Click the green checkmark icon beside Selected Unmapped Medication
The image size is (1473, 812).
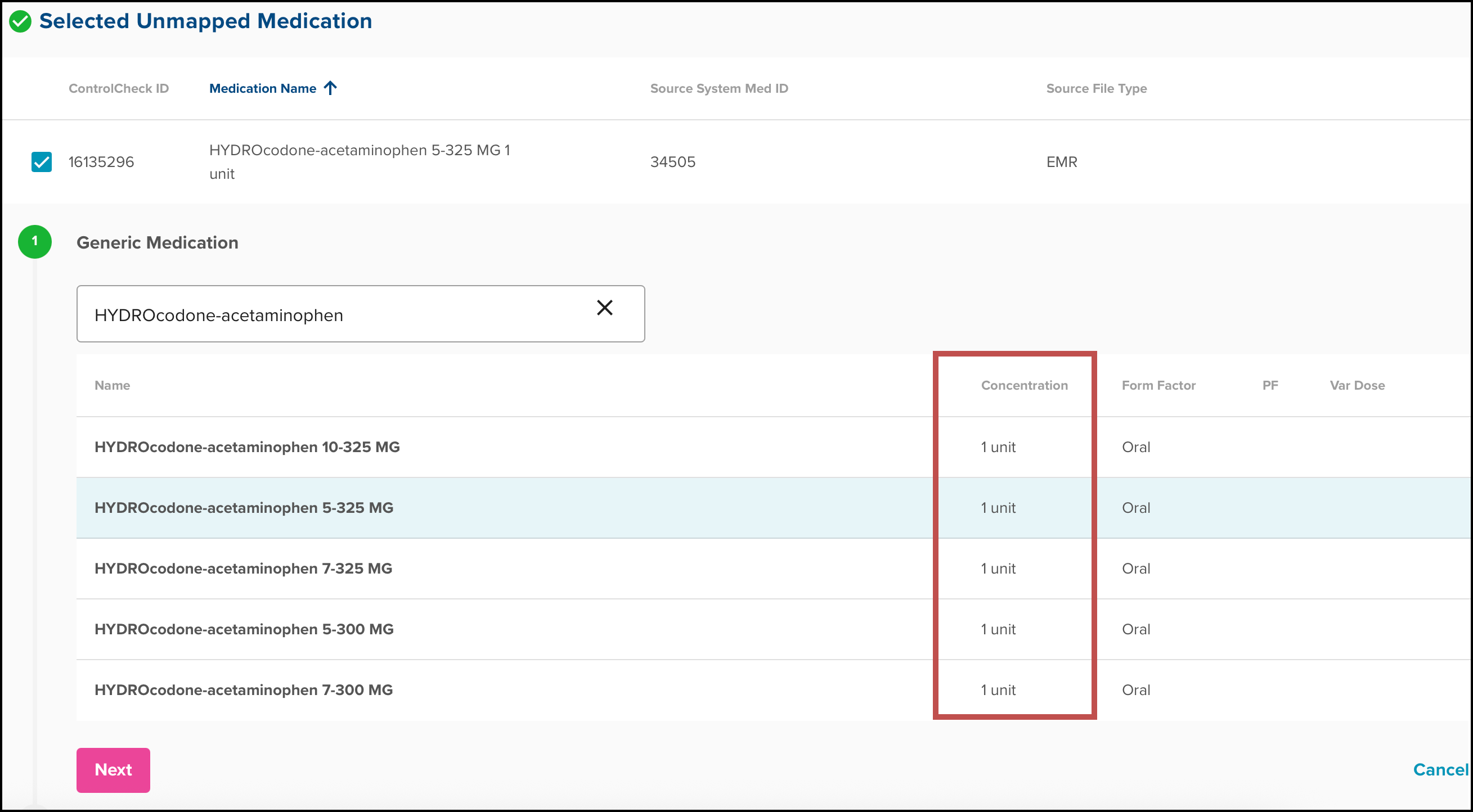point(21,22)
